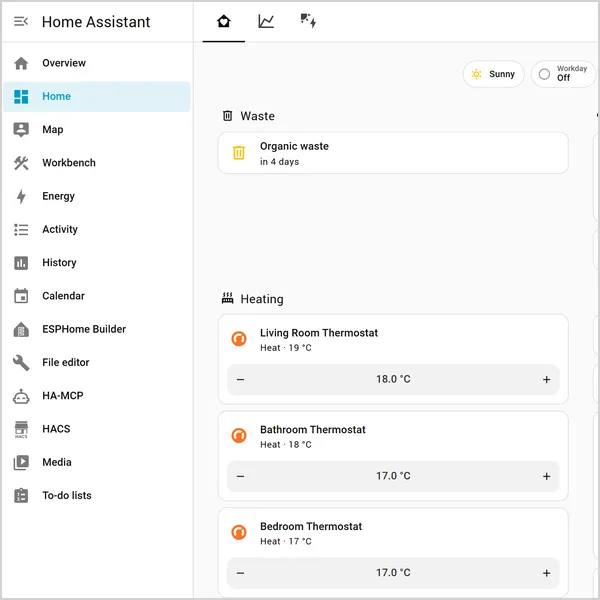Click the Heating section radiator icon

tap(227, 298)
